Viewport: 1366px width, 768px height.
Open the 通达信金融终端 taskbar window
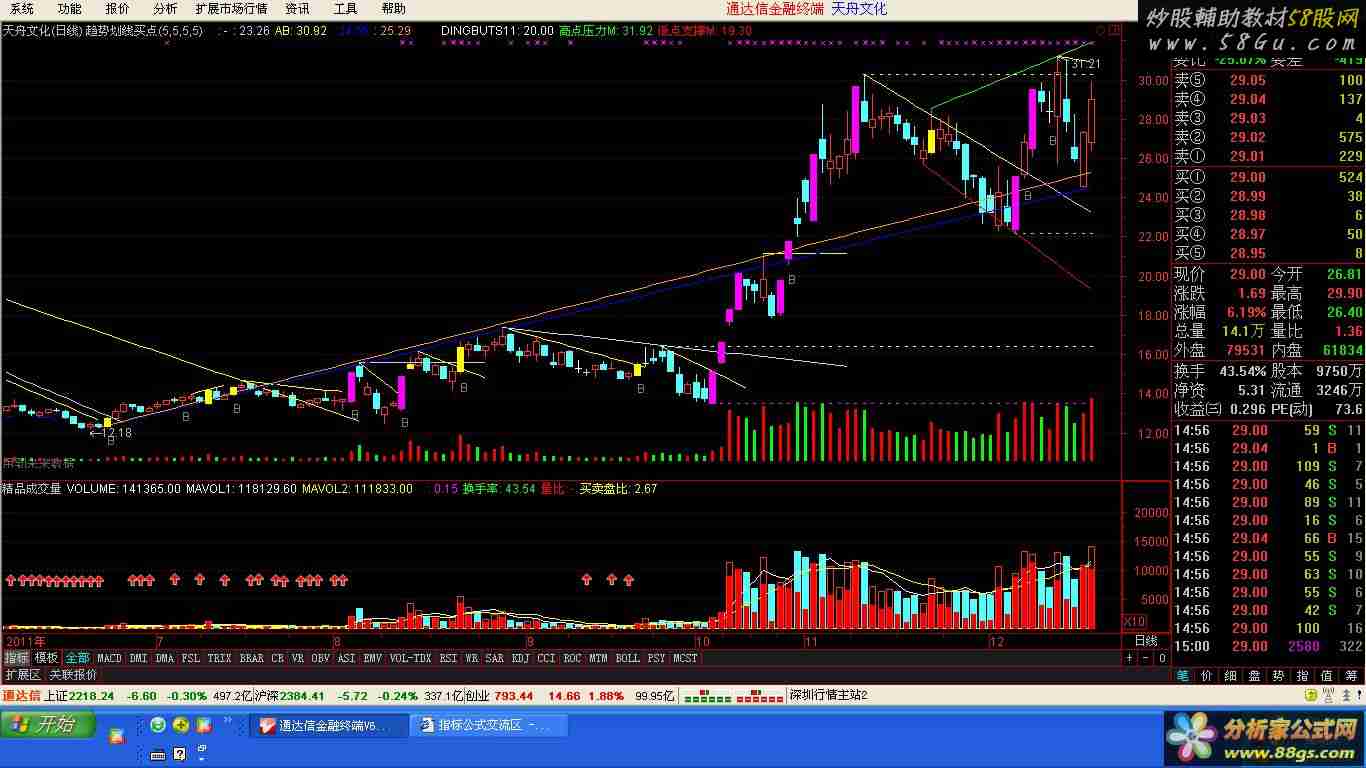pyautogui.click(x=329, y=725)
